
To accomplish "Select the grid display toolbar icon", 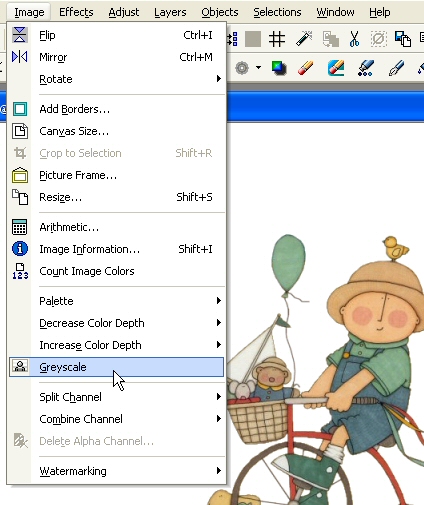I will tap(277, 39).
